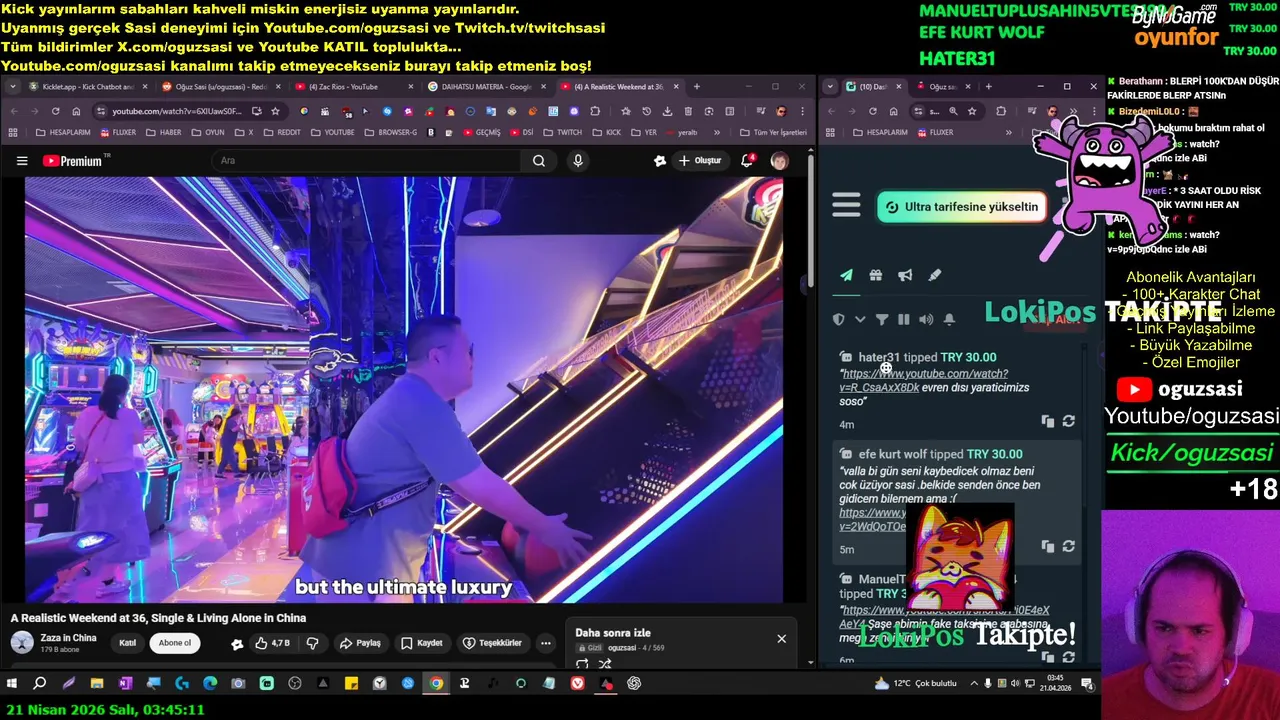The height and width of the screenshot is (720, 1280).
Task: Open the Tüm Yer İşaretleri folder
Action: (773, 132)
